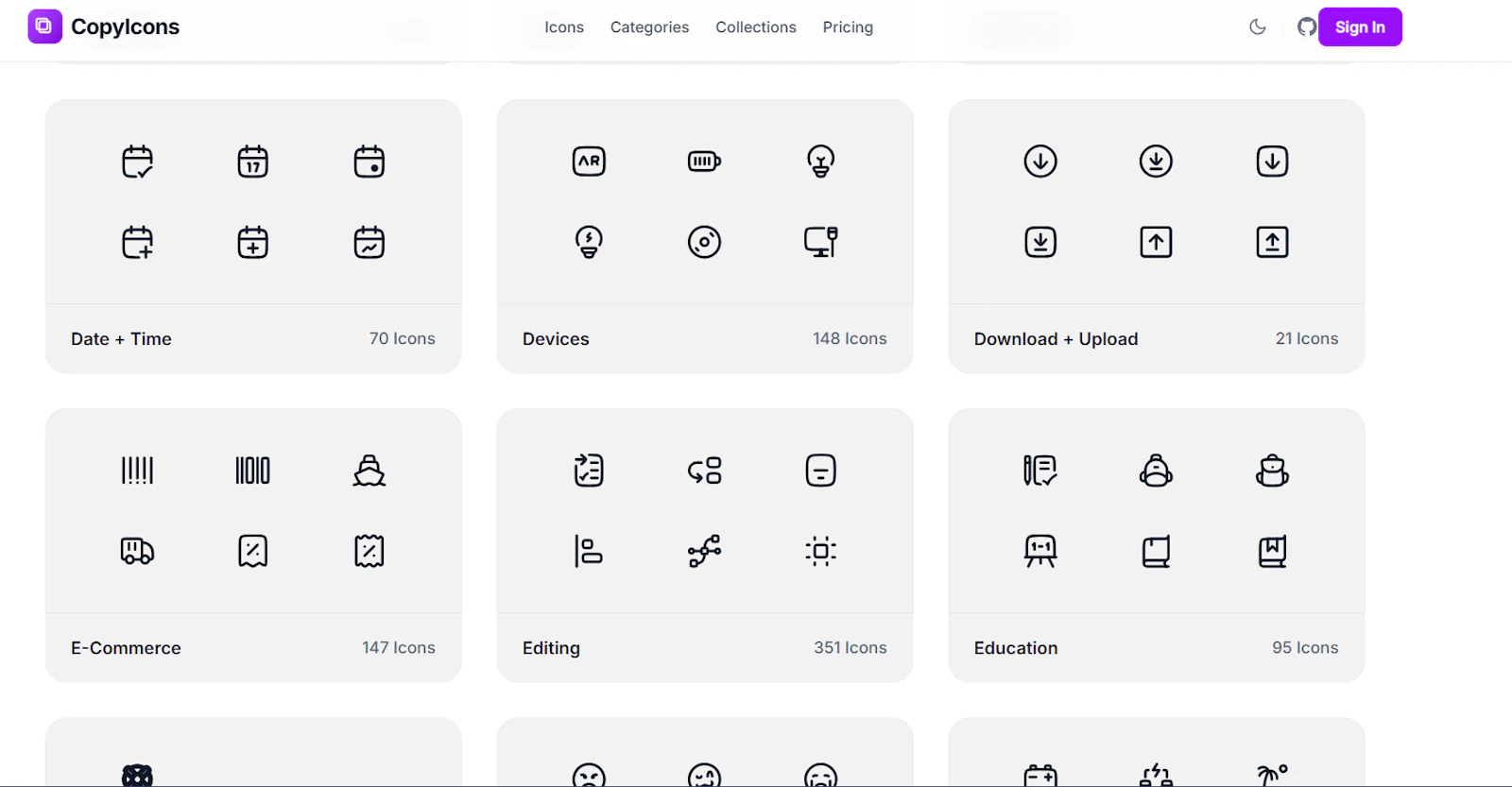This screenshot has width=1512, height=787.
Task: Select the AR device icon
Action: [590, 162]
